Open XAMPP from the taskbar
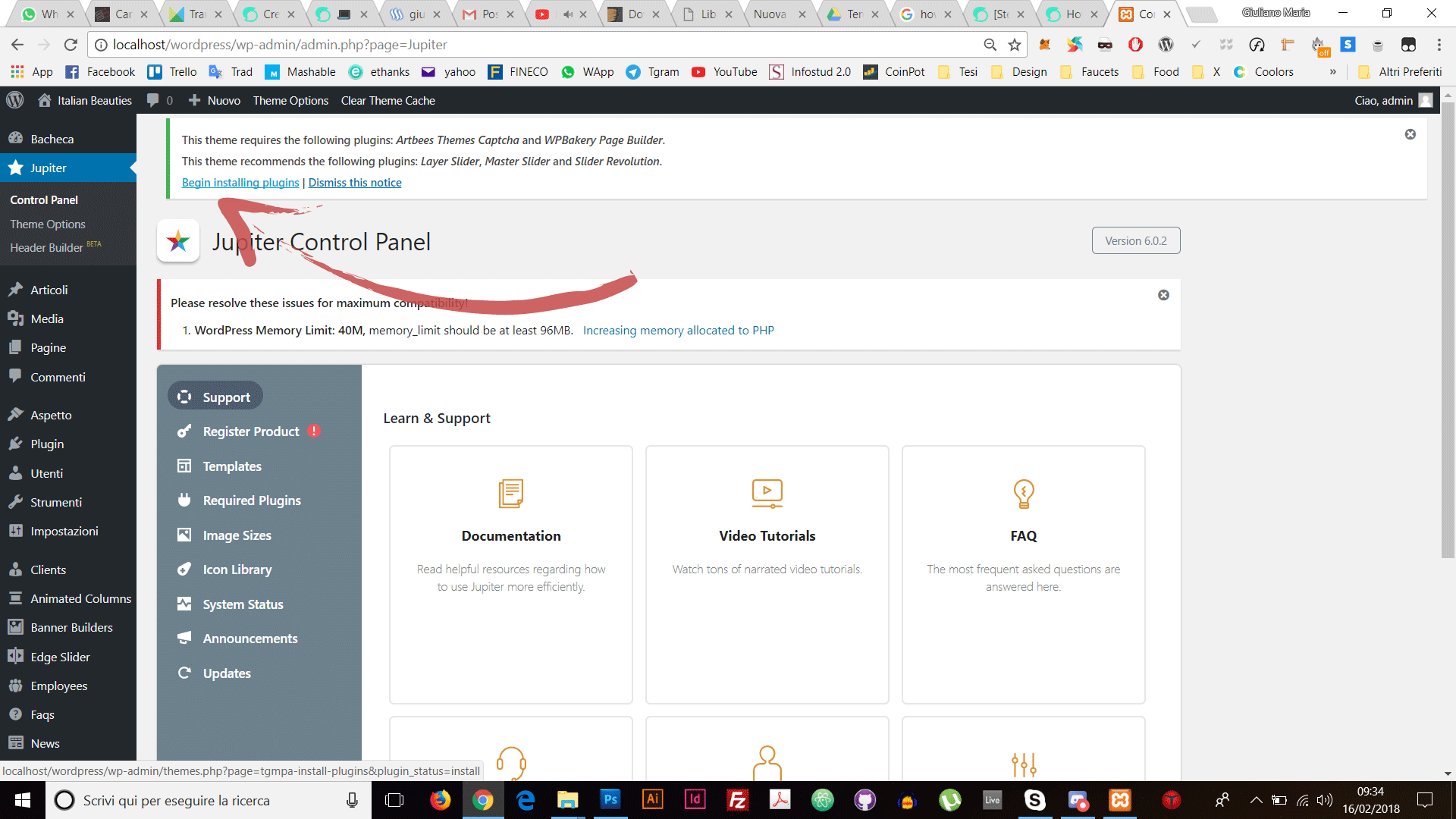The height and width of the screenshot is (819, 1456). coord(1120,800)
